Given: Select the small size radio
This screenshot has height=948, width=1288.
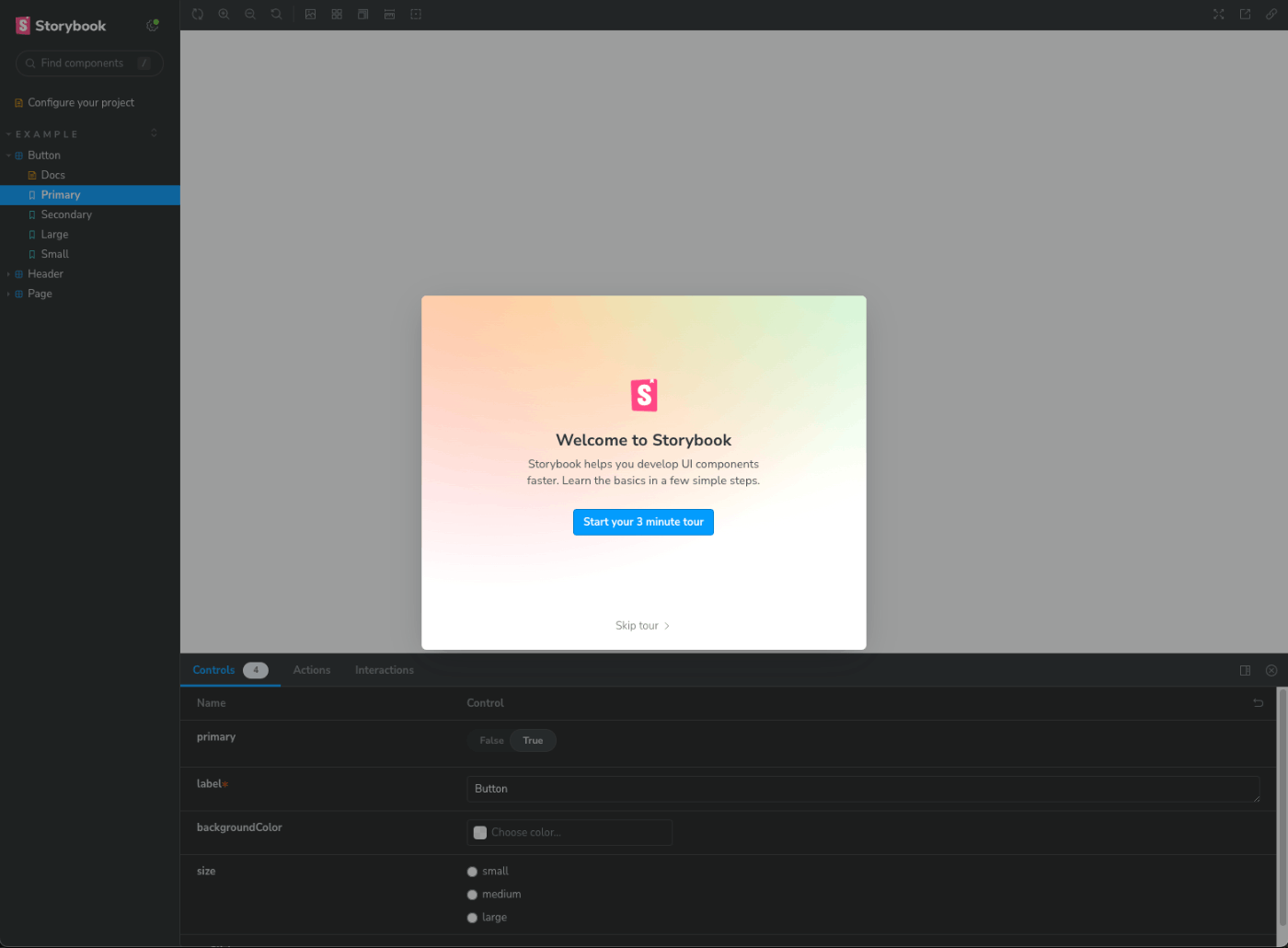Looking at the screenshot, I should [x=472, y=872].
